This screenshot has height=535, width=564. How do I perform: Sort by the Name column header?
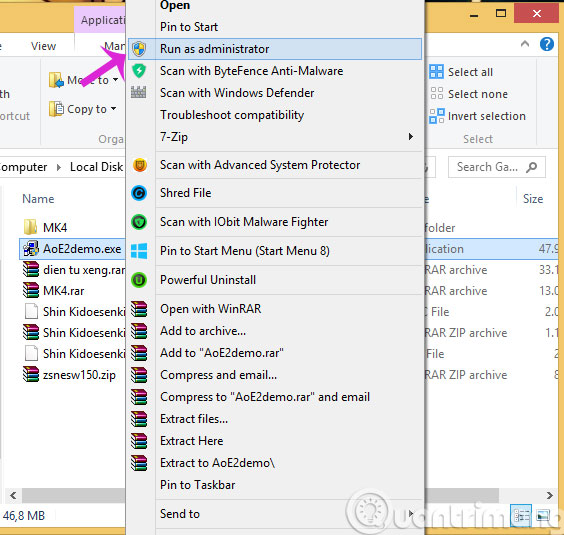tap(38, 199)
